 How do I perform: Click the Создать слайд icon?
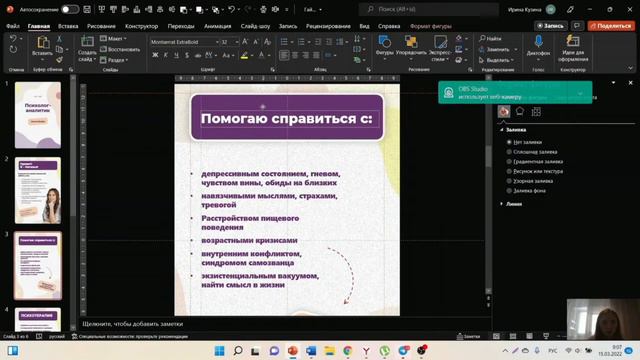pos(87,42)
